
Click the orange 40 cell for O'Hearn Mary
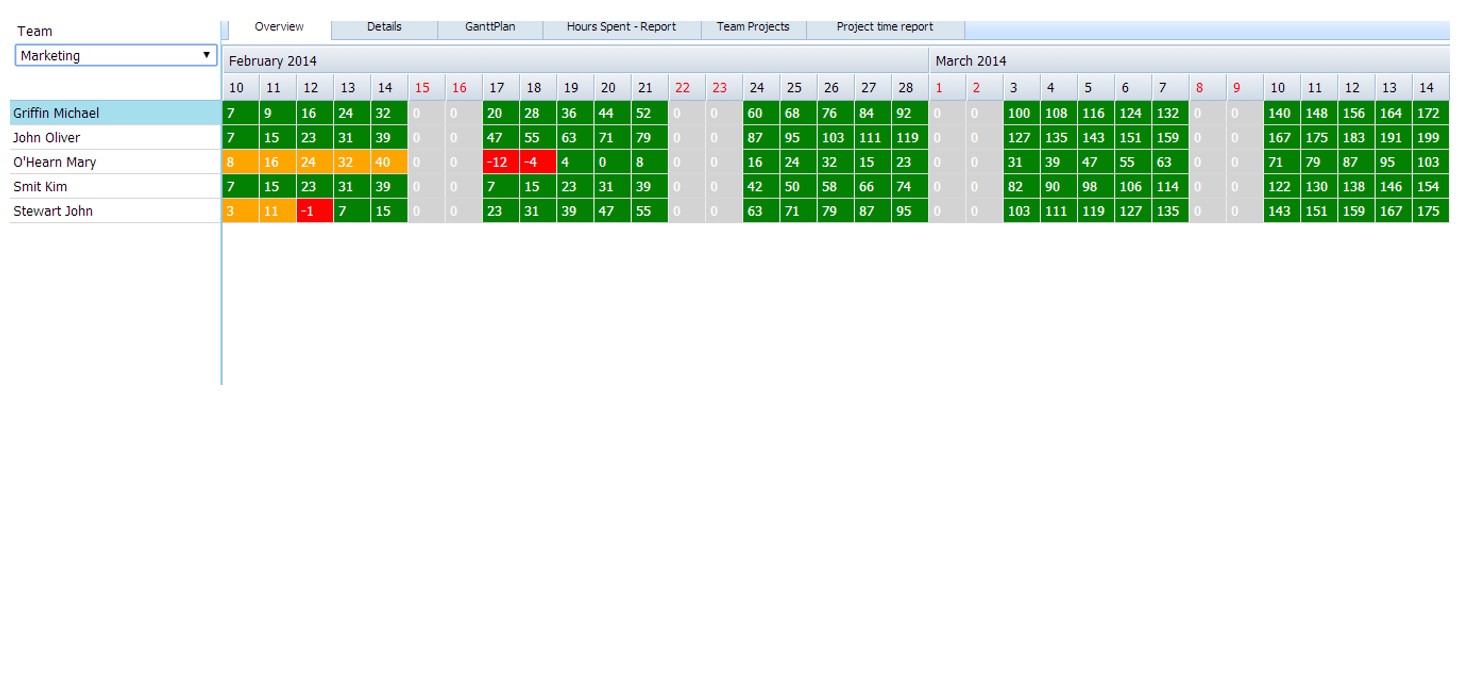click(x=389, y=162)
